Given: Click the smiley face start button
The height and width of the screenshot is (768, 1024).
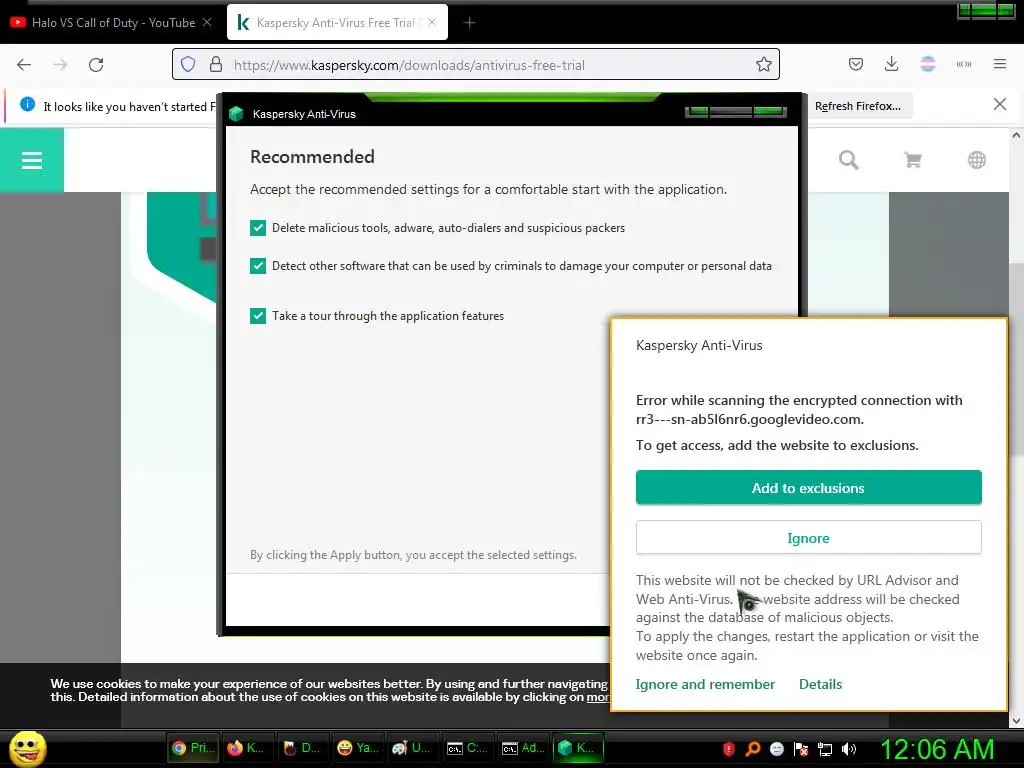Looking at the screenshot, I should click(27, 748).
